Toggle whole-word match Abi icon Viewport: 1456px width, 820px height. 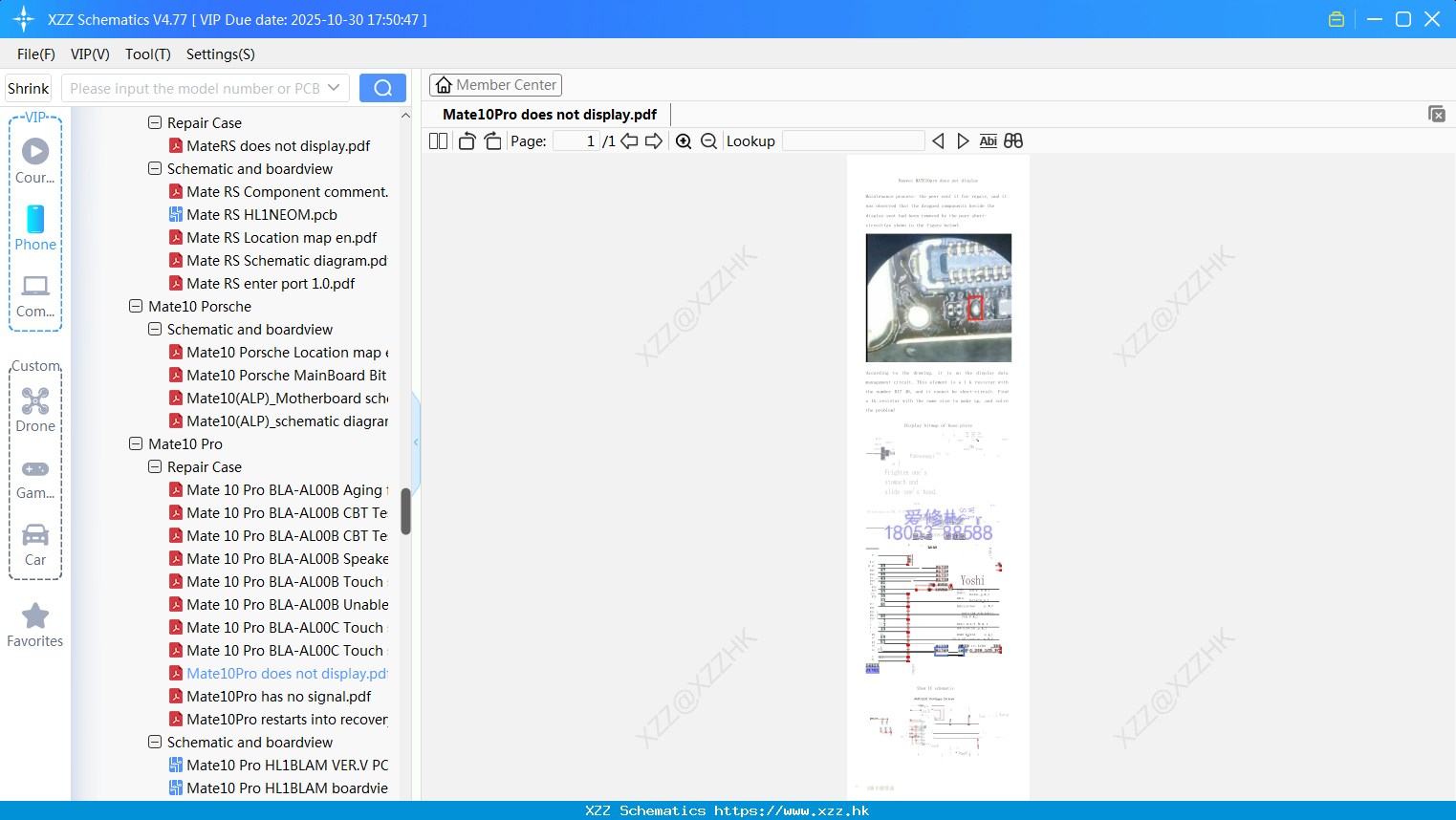click(989, 140)
